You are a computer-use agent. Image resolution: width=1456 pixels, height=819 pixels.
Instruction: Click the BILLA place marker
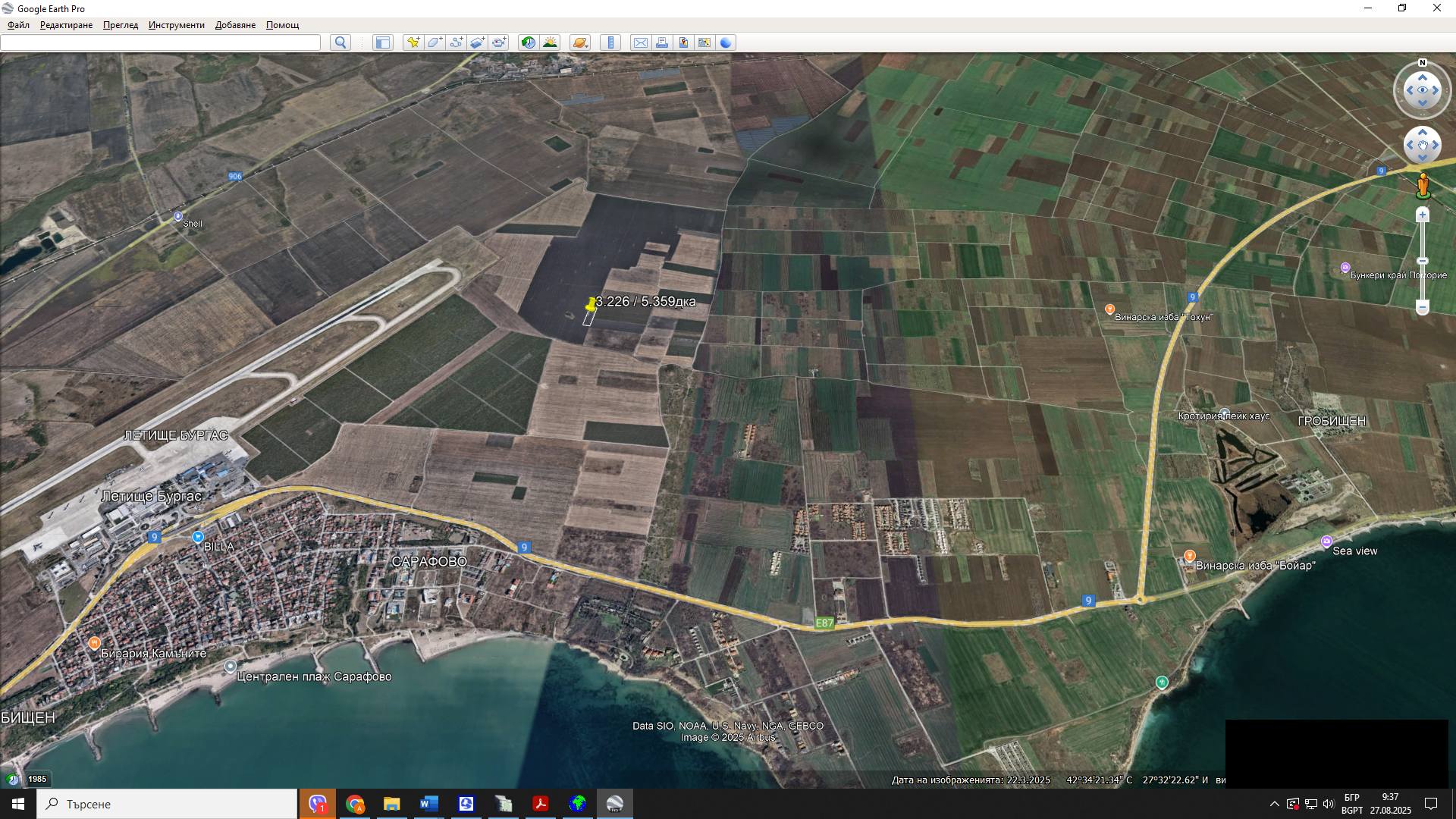[198, 537]
